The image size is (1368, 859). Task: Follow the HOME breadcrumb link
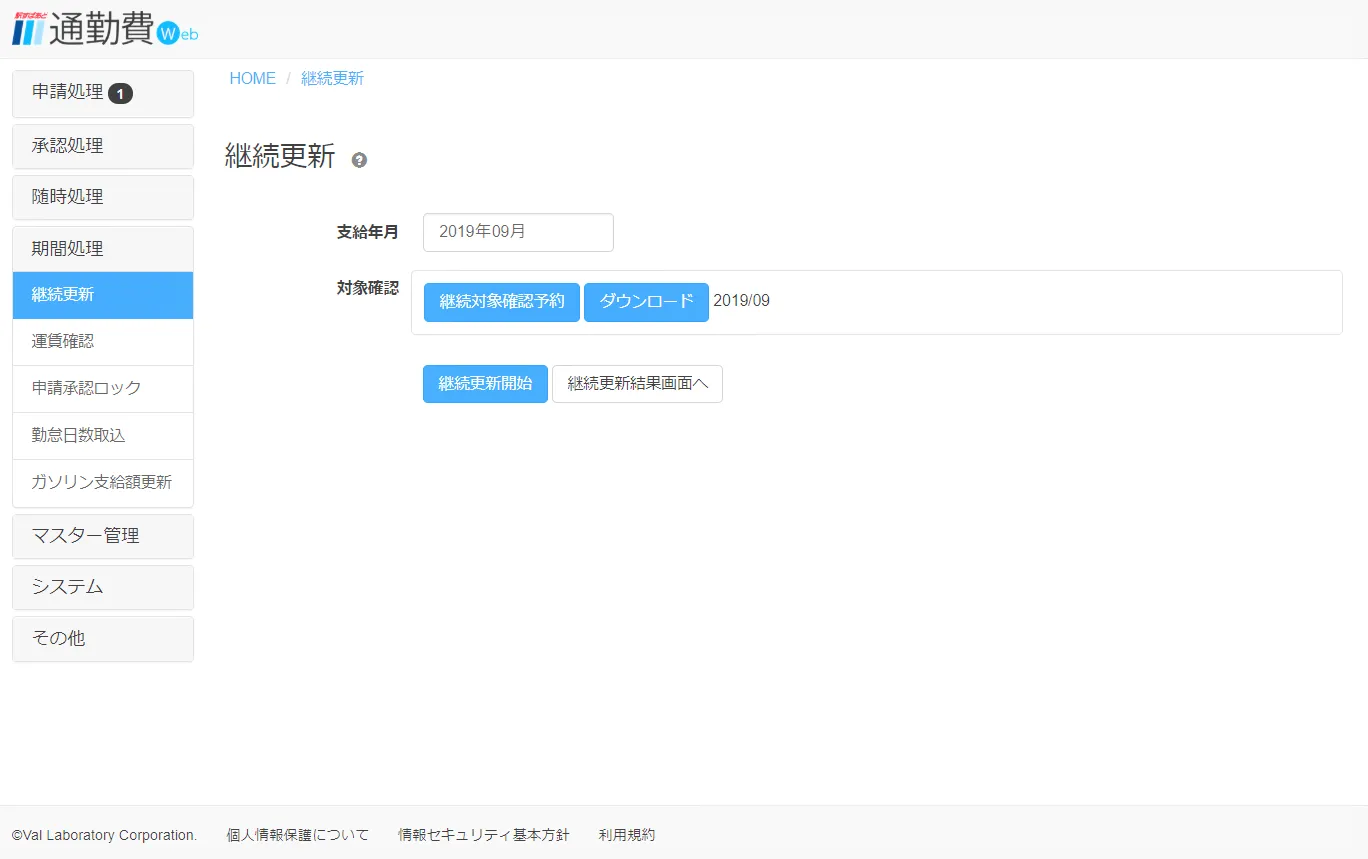coord(252,79)
